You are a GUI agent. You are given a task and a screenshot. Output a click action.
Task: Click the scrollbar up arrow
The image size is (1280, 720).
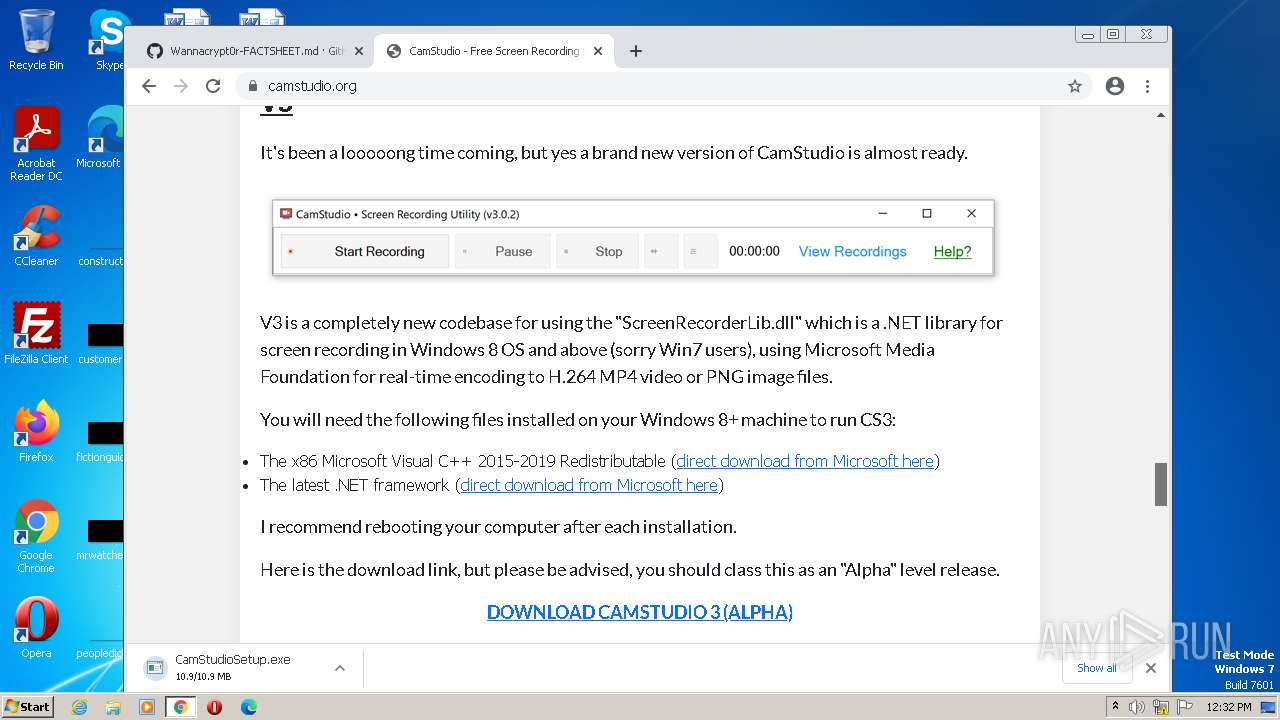coord(1161,115)
